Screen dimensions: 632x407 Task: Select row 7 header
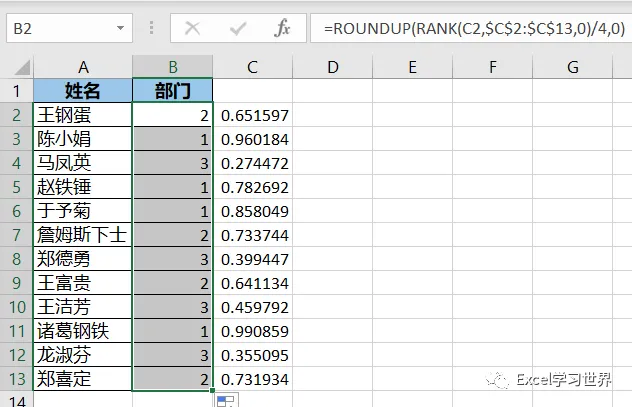[x=17, y=235]
